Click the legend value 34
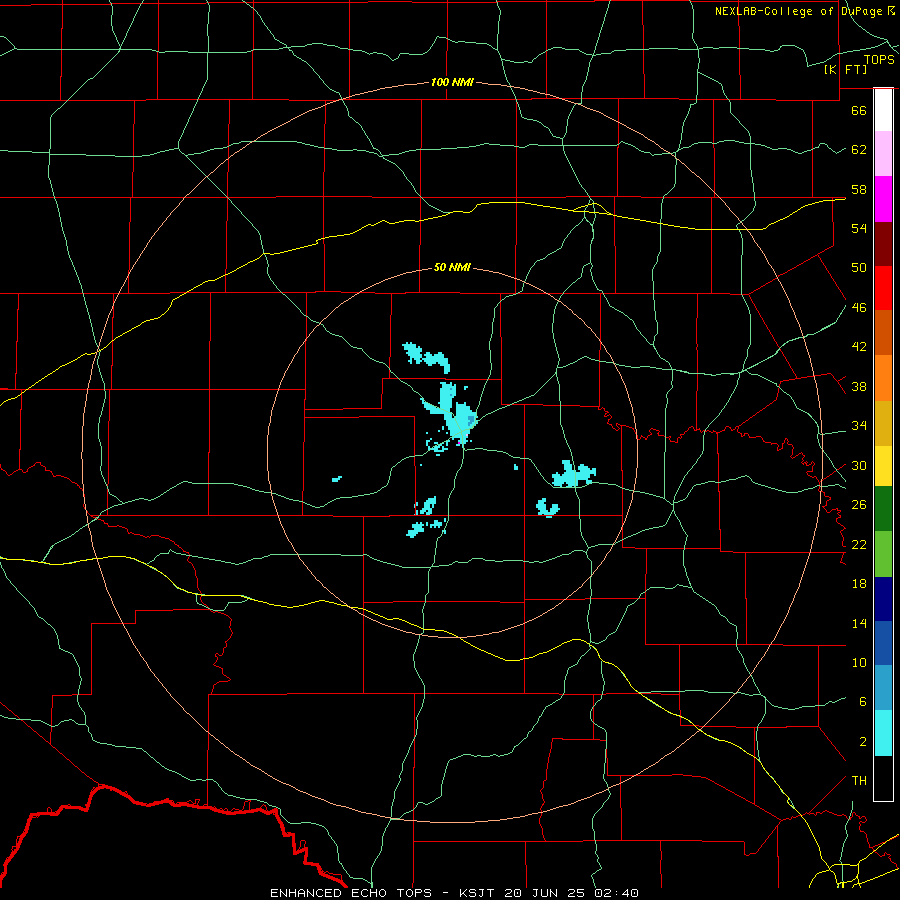900x900 pixels. coord(859,426)
